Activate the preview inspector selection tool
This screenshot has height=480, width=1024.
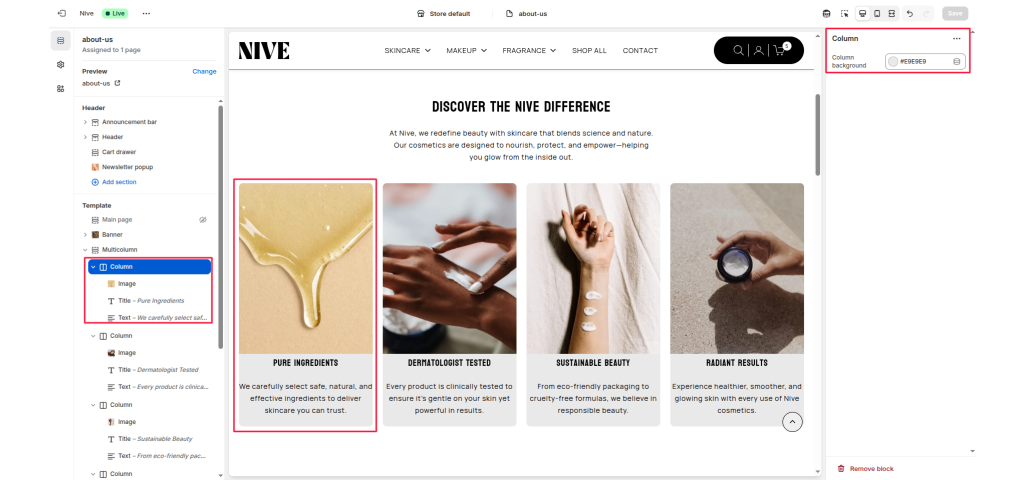click(x=844, y=13)
